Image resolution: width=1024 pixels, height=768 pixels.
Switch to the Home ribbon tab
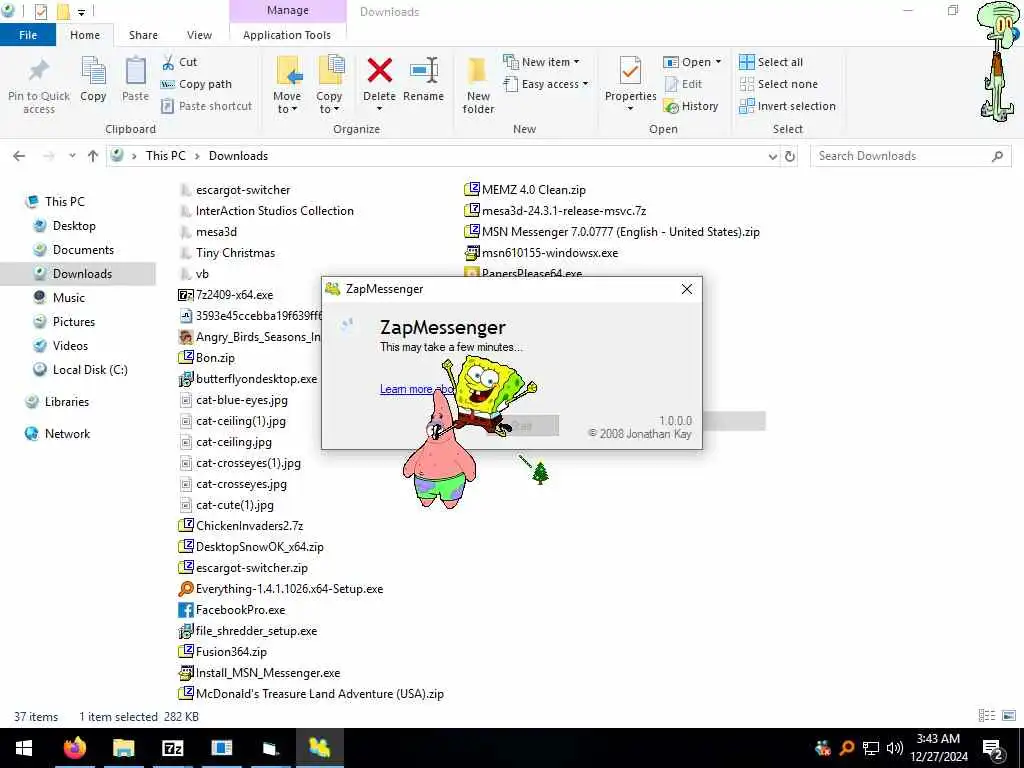pos(85,35)
